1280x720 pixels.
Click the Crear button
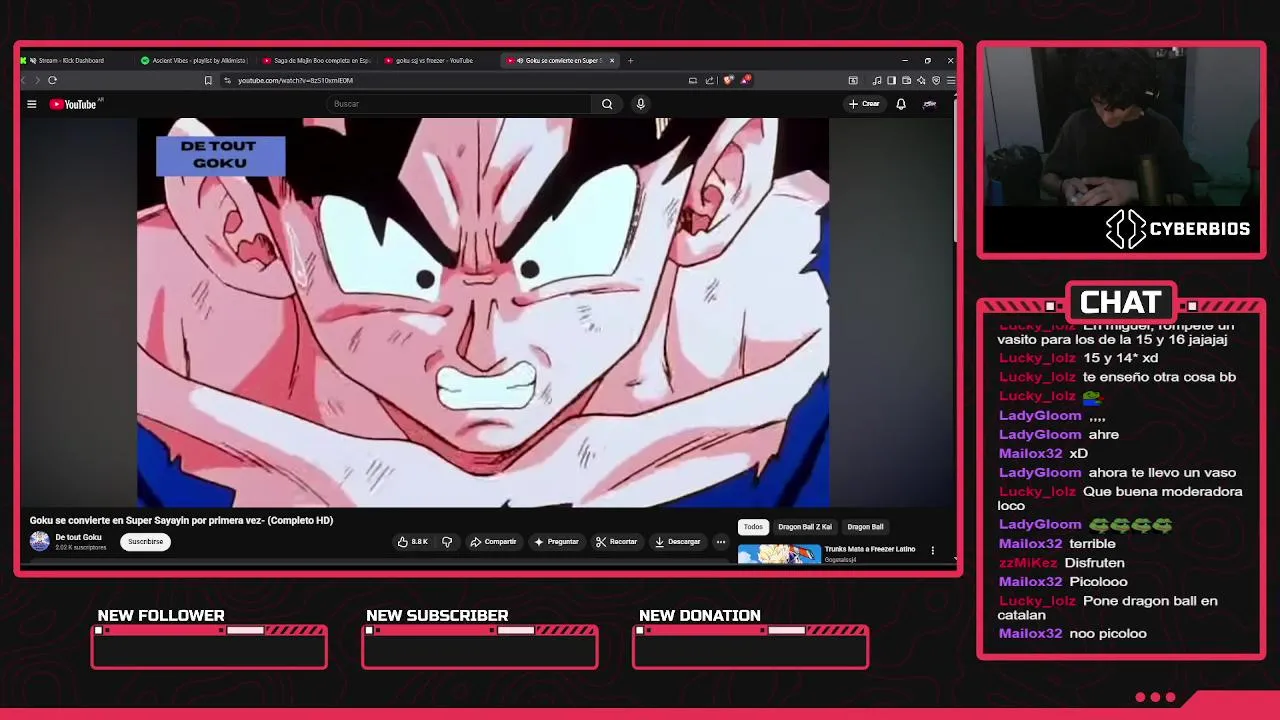865,104
